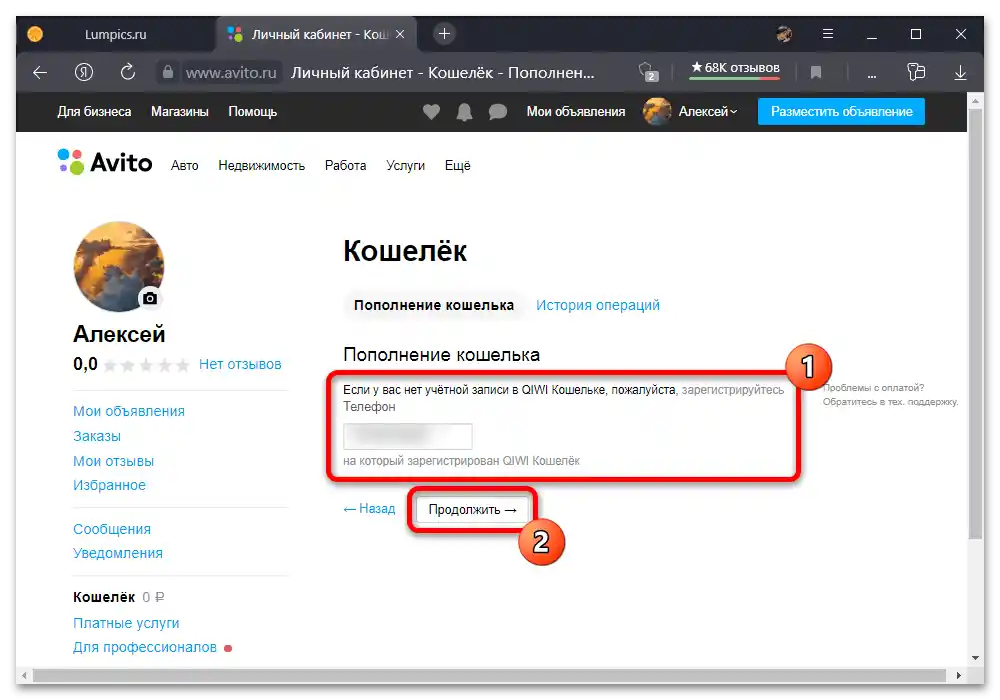Screen dimensions: 1000x700
Task: Open Уведомления in sidebar
Action: pyautogui.click(x=118, y=553)
